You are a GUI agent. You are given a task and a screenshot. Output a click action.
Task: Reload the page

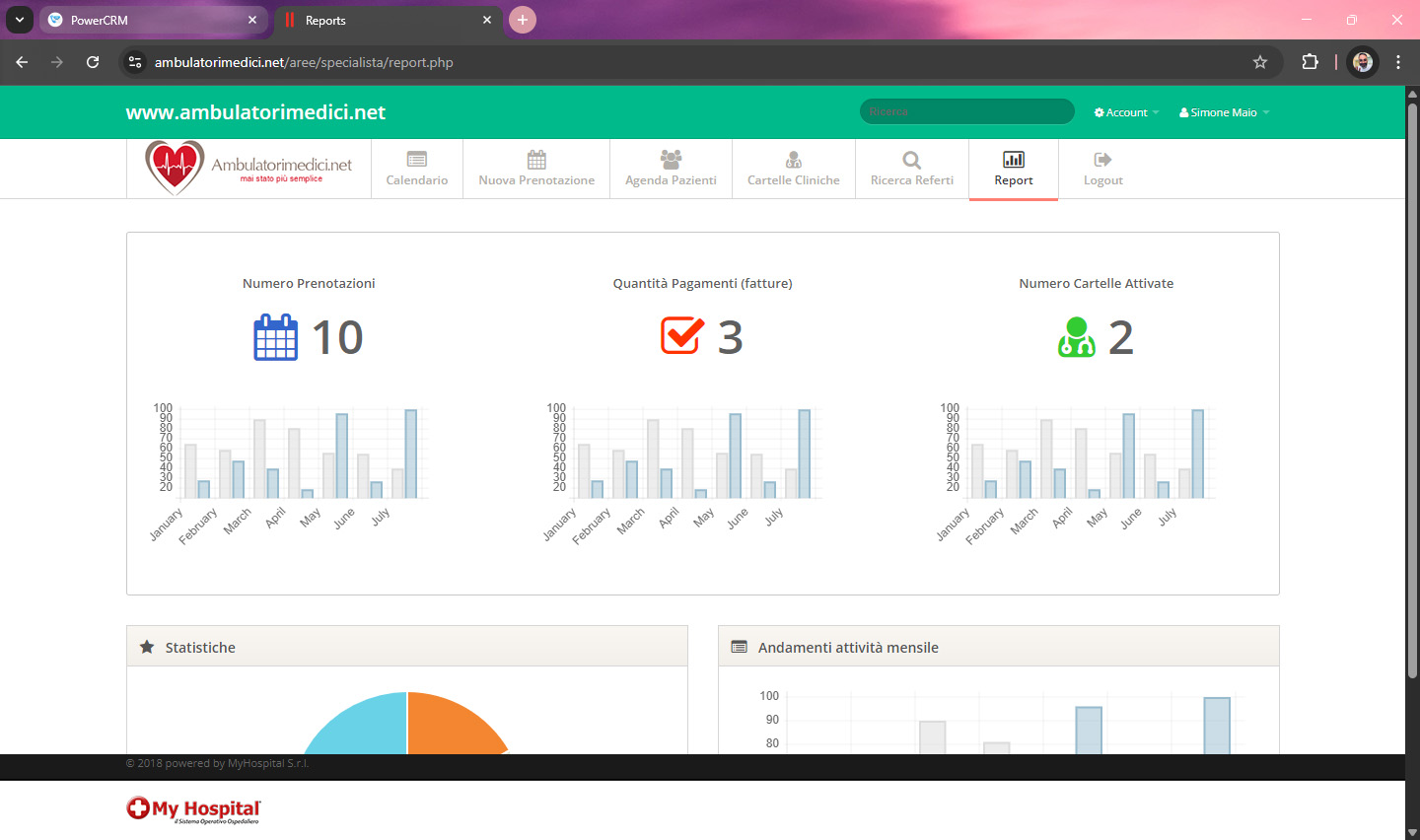click(x=93, y=62)
